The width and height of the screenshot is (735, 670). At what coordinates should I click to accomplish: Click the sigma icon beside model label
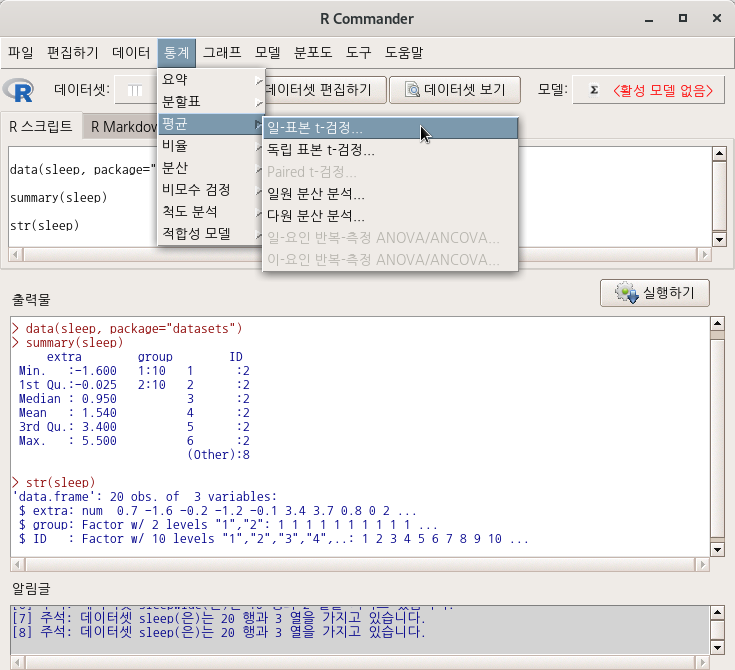(x=594, y=90)
